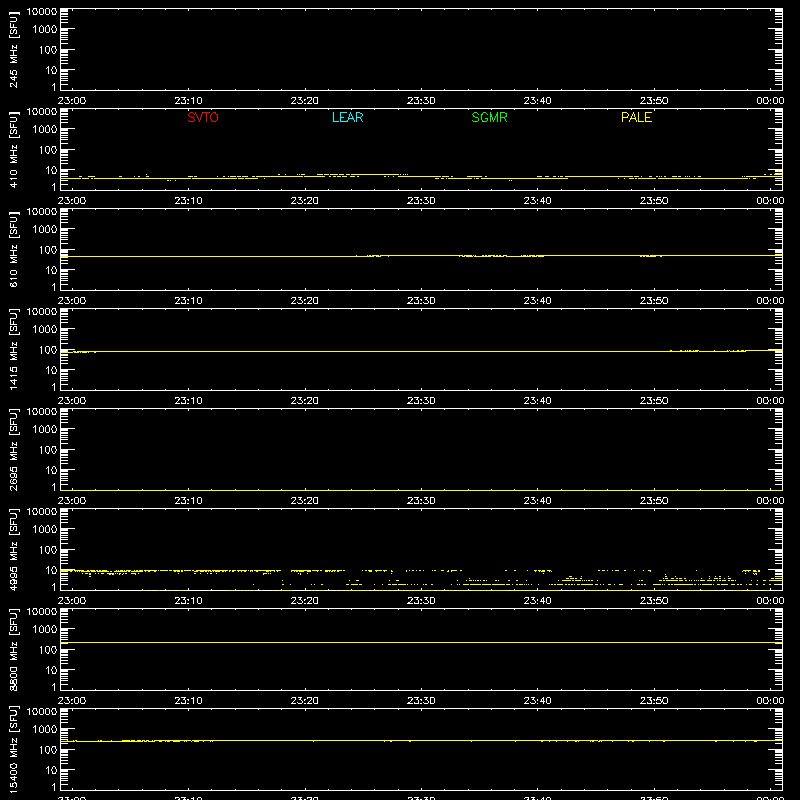Click the 23:30 label below the 245 MHz plot

click(421, 101)
